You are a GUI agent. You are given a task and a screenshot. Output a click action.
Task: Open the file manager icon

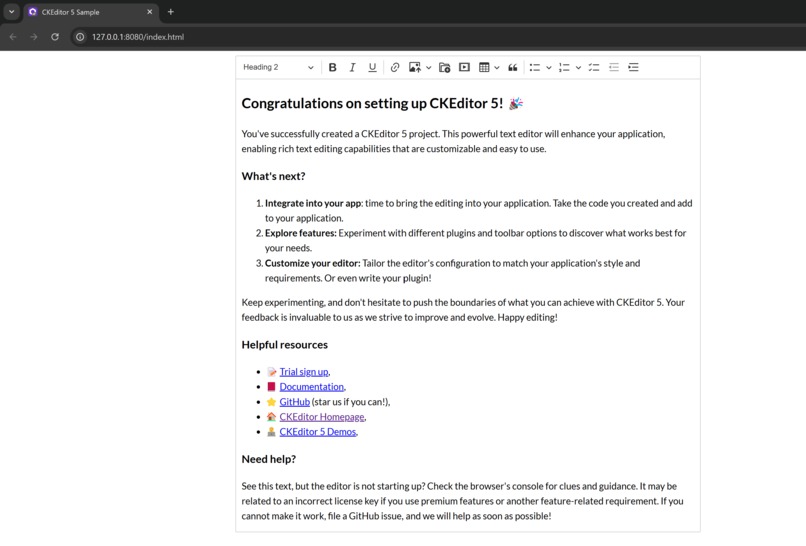(445, 67)
